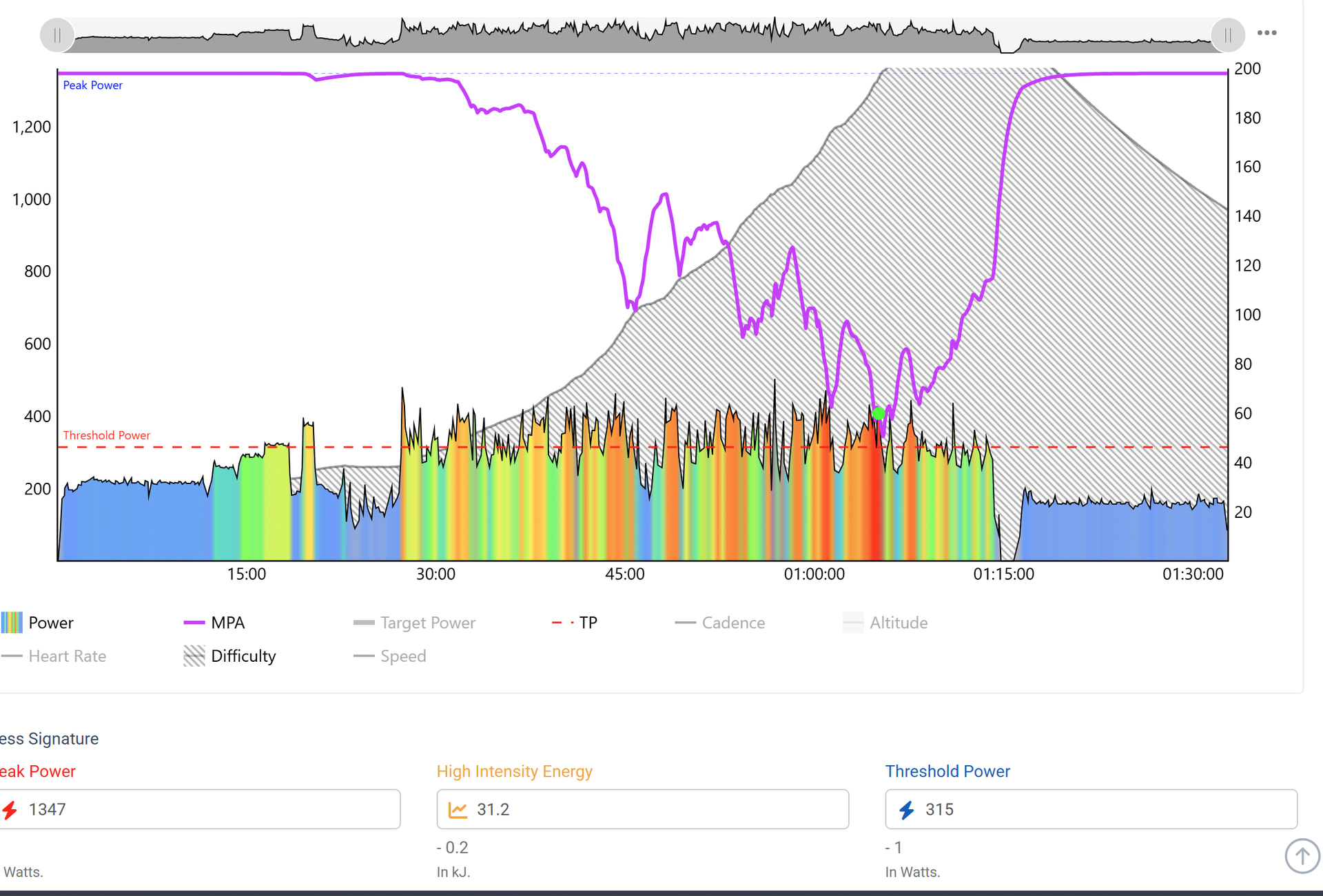Click the High Intensity Energy chart icon
The height and width of the screenshot is (896, 1323).
[458, 810]
